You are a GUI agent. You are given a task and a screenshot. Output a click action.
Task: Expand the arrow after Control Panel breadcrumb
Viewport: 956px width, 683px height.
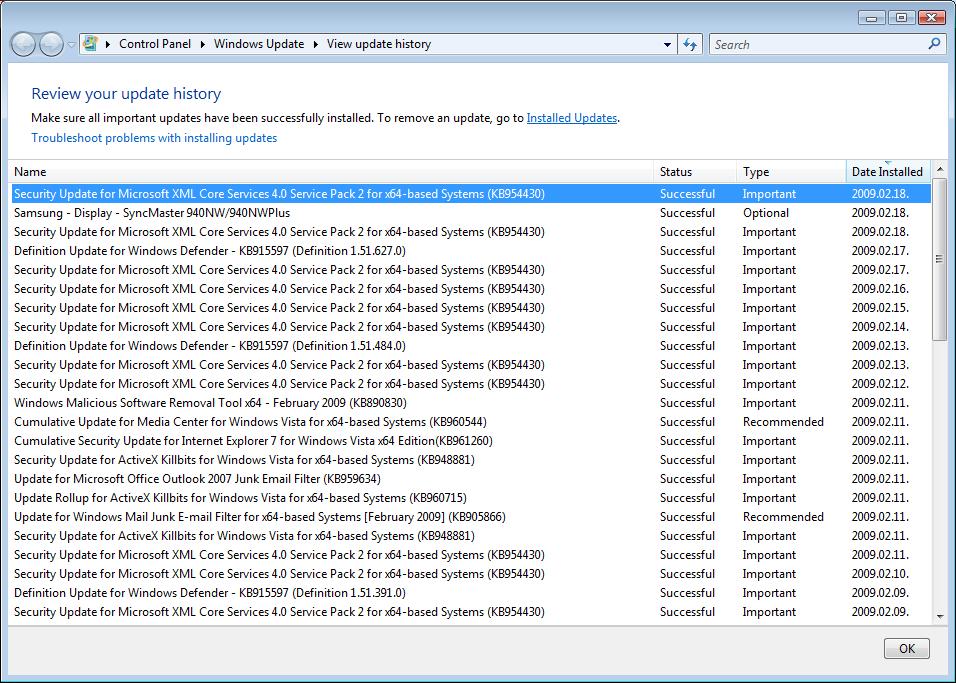(203, 45)
